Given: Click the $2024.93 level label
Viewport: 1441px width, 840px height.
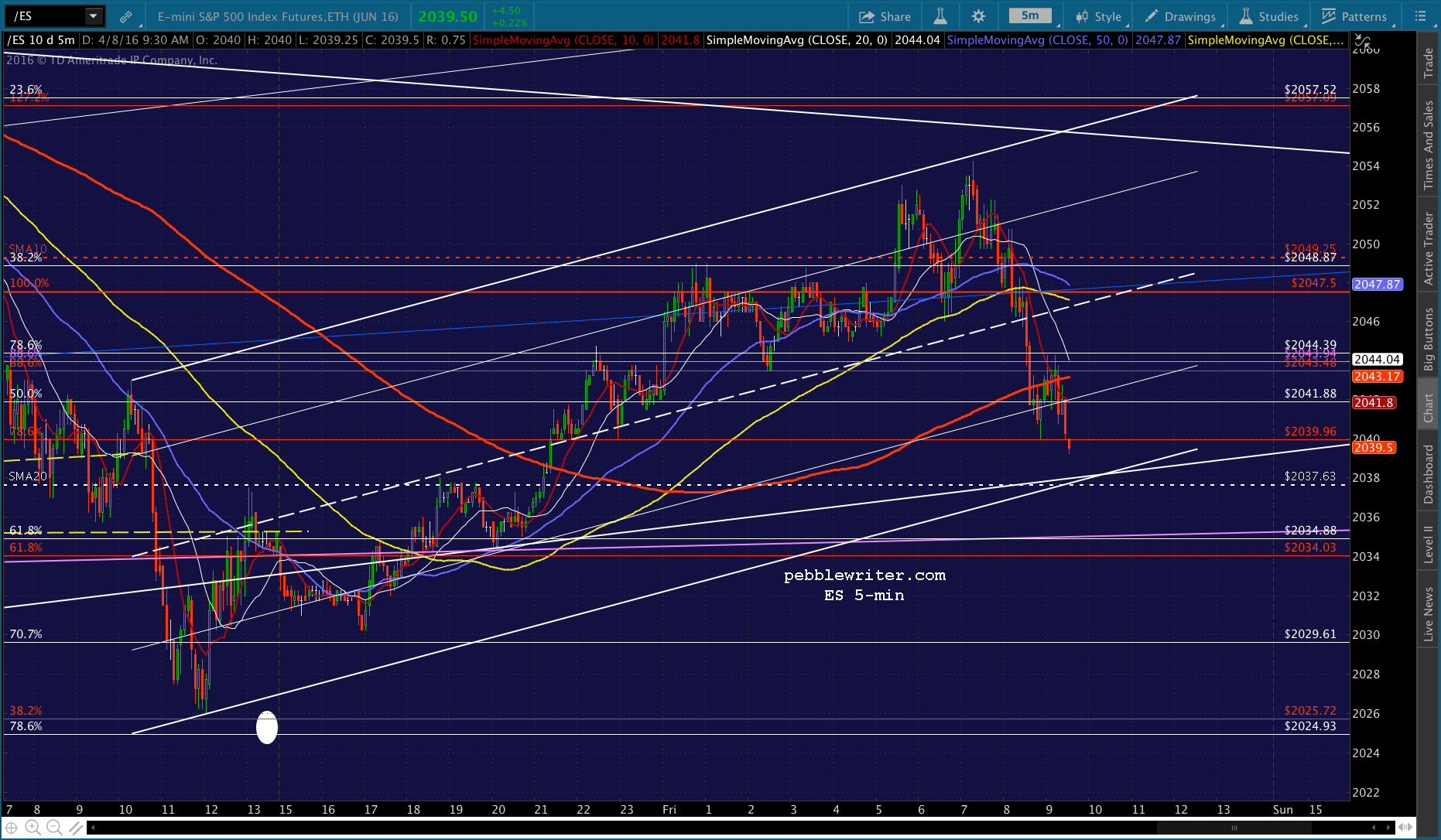Looking at the screenshot, I should pos(1310,726).
